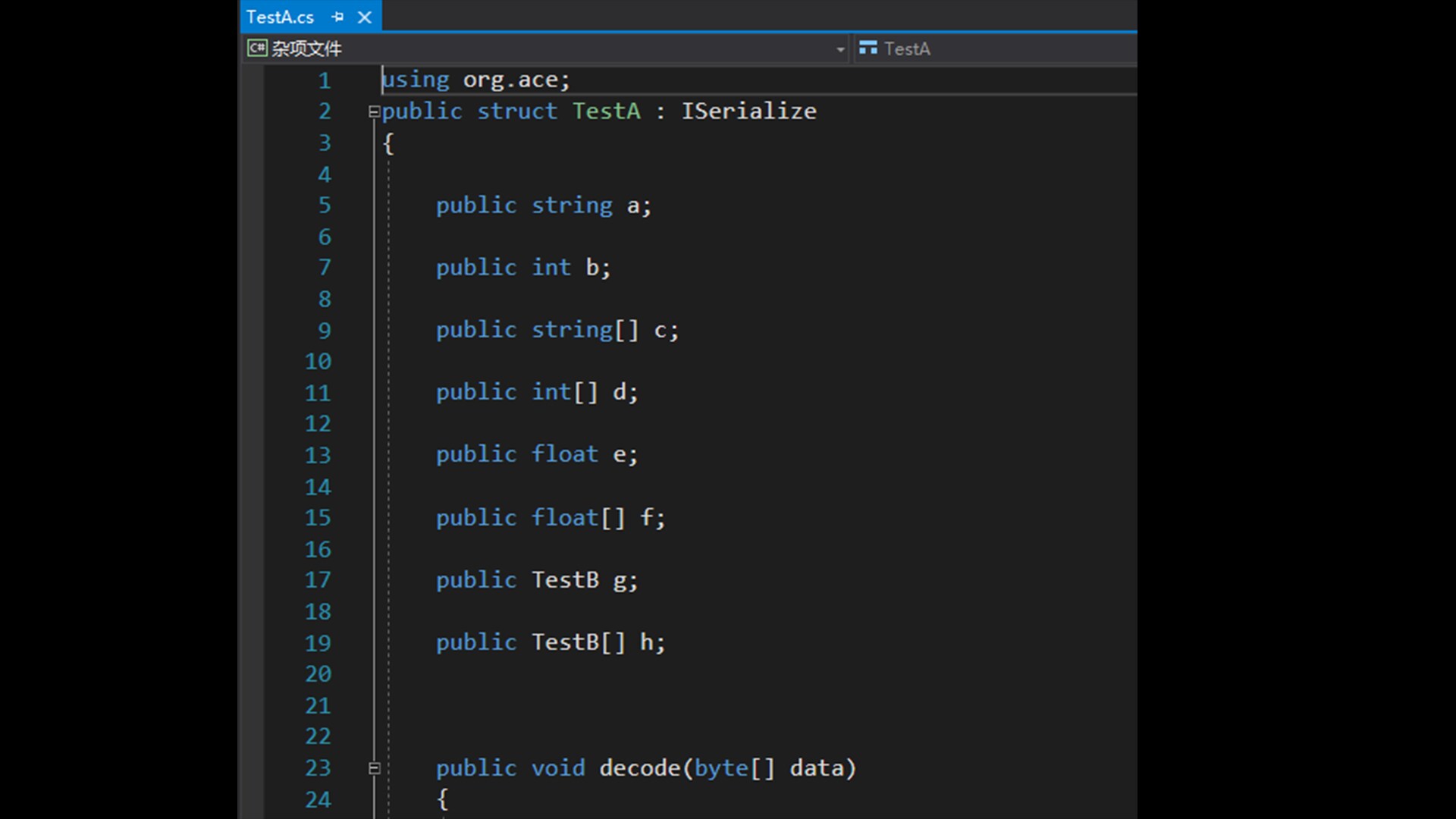The height and width of the screenshot is (819, 1456).
Task: Pin the TestA.cs document tab
Action: [338, 16]
